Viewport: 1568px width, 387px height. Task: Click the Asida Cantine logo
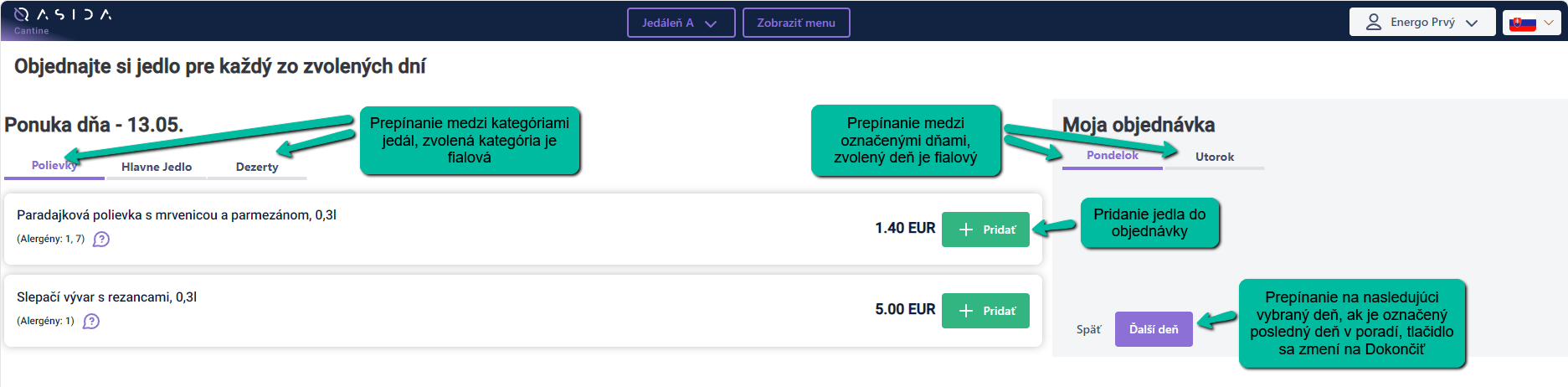click(63, 20)
